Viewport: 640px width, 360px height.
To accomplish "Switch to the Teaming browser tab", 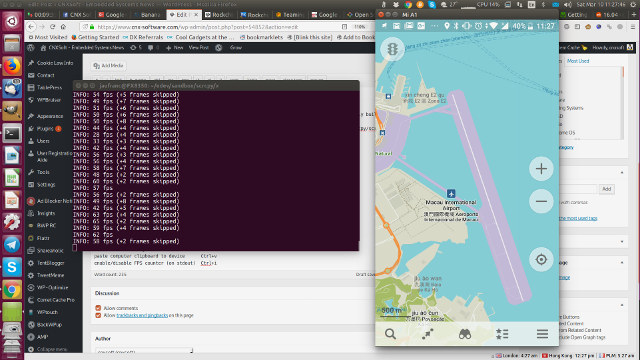I will tap(290, 15).
